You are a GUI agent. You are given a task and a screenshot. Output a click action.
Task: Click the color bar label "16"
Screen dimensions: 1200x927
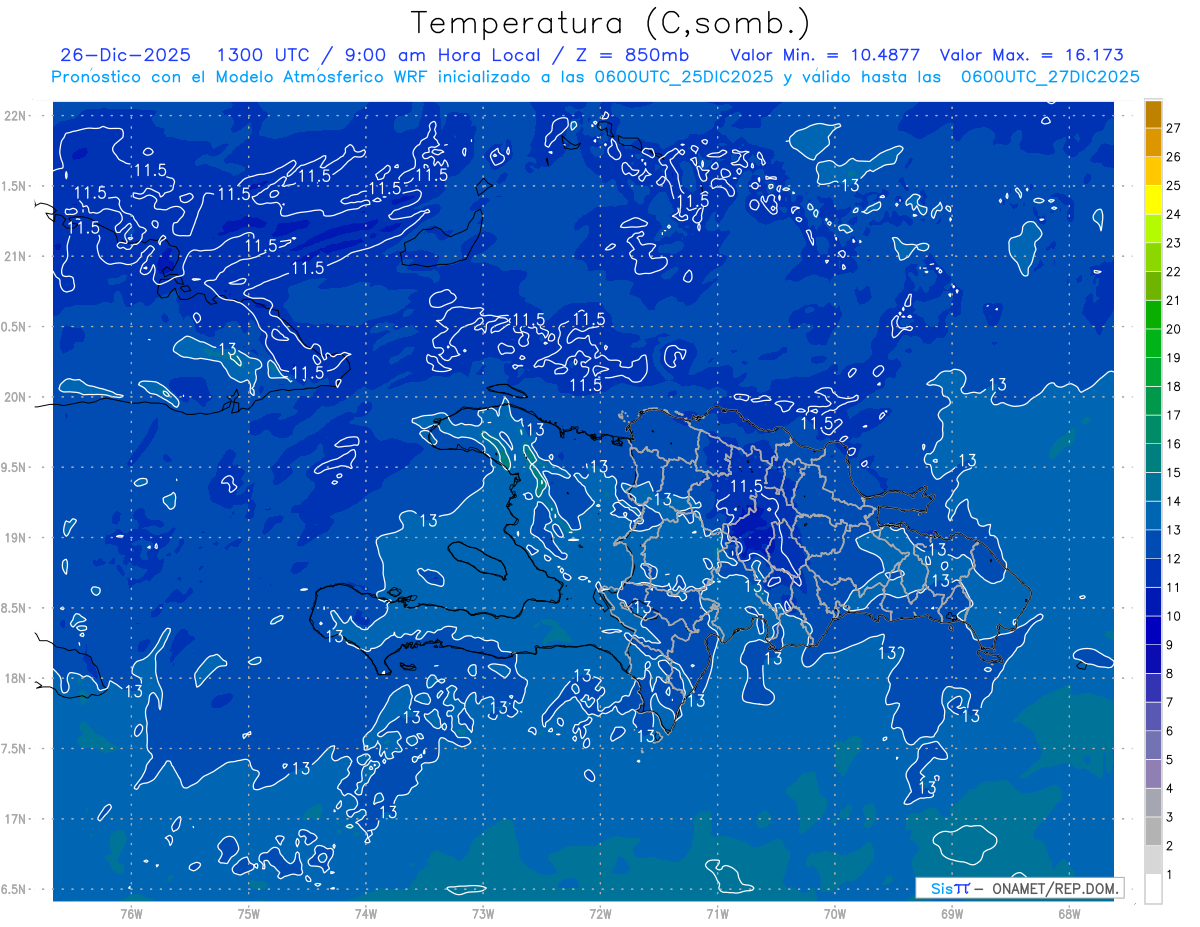[x=1173, y=444]
